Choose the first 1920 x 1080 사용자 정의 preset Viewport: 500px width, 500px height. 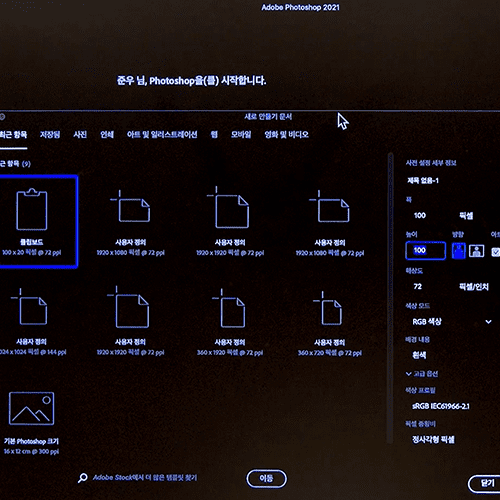[x=130, y=222]
